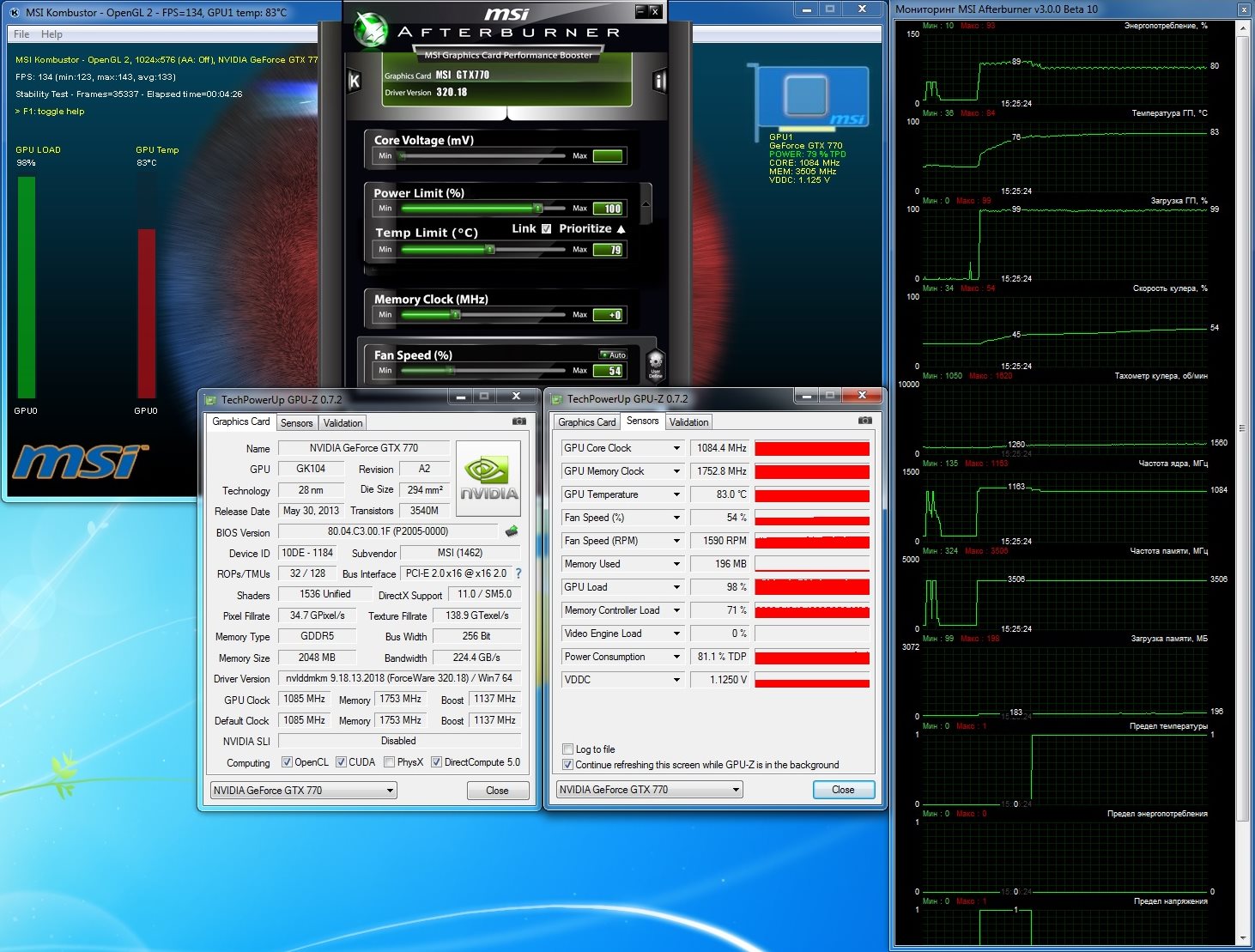This screenshot has height=952, width=1255.
Task: Click the camera icon in the GPU-Z window showing GPU Core Clock
Action: coord(864,421)
